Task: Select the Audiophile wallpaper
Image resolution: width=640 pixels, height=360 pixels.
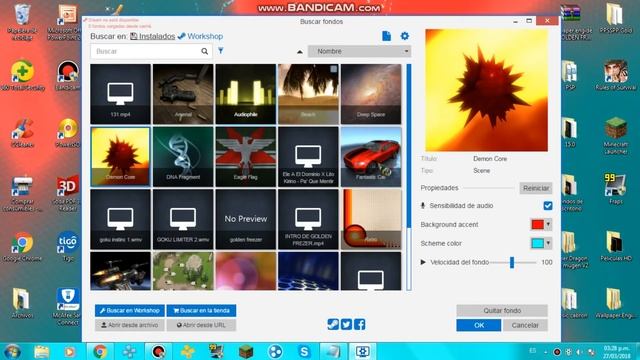Action: coord(246,94)
